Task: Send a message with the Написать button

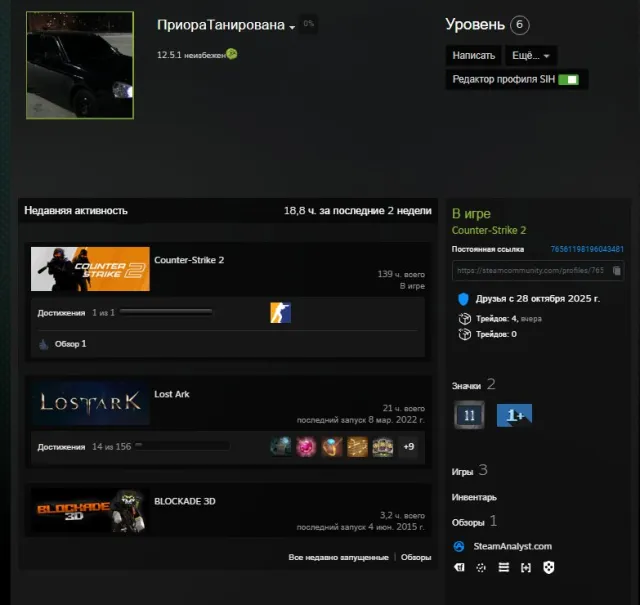Action: [x=473, y=56]
